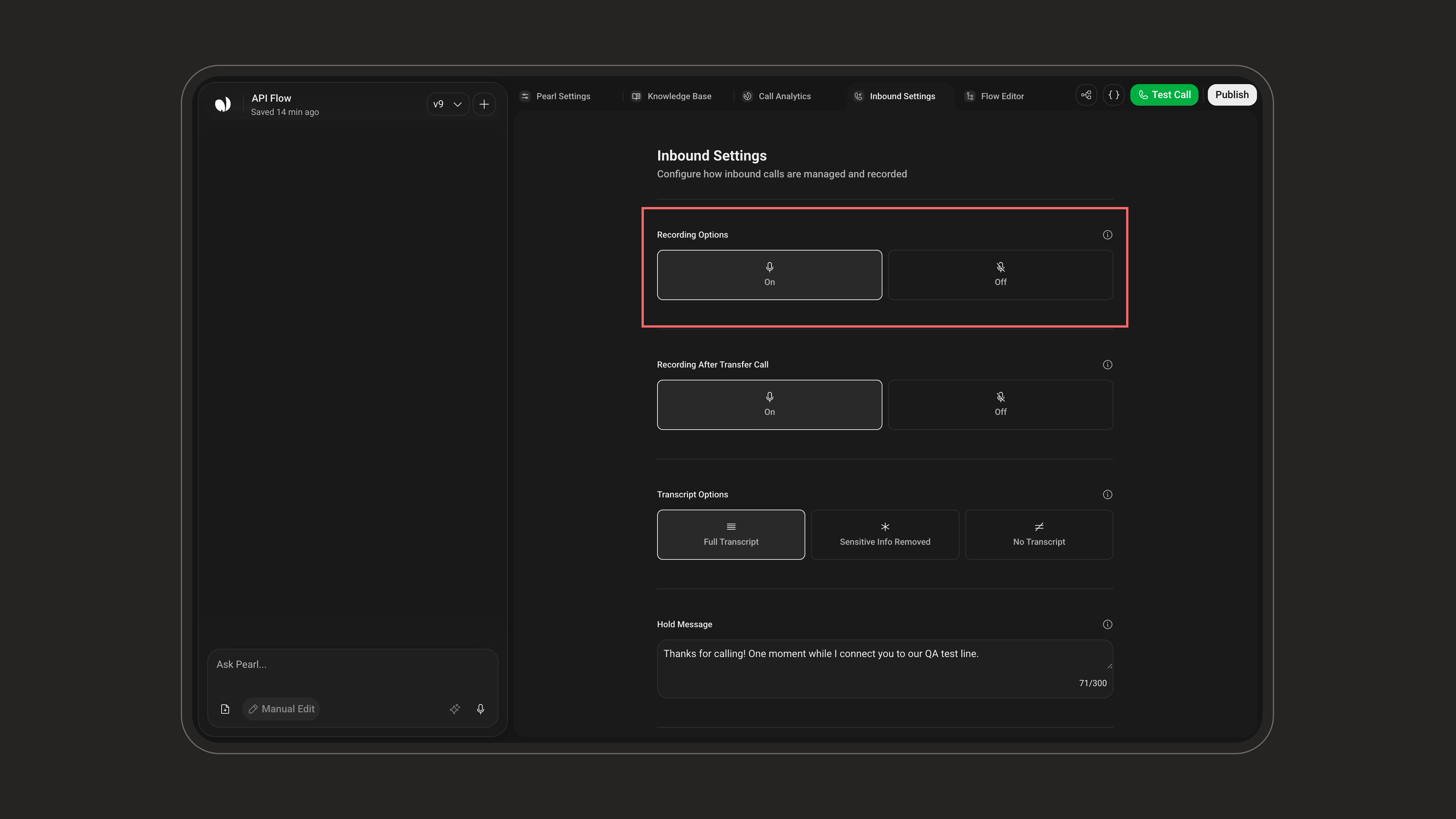
Task: Set Recording After Transfer Call to Off
Action: (x=1000, y=405)
